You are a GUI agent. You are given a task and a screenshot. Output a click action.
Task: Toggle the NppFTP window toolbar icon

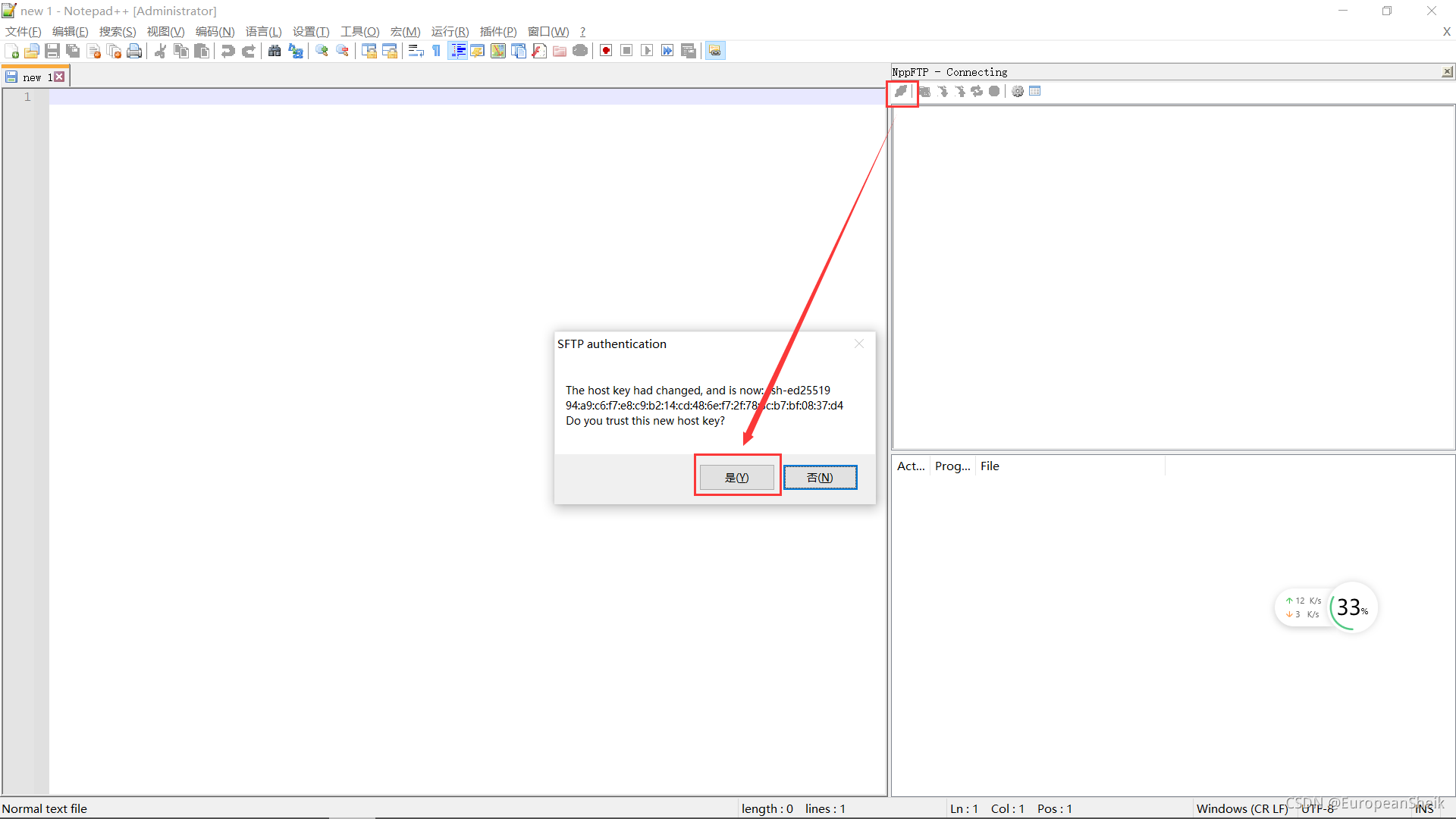(x=715, y=51)
